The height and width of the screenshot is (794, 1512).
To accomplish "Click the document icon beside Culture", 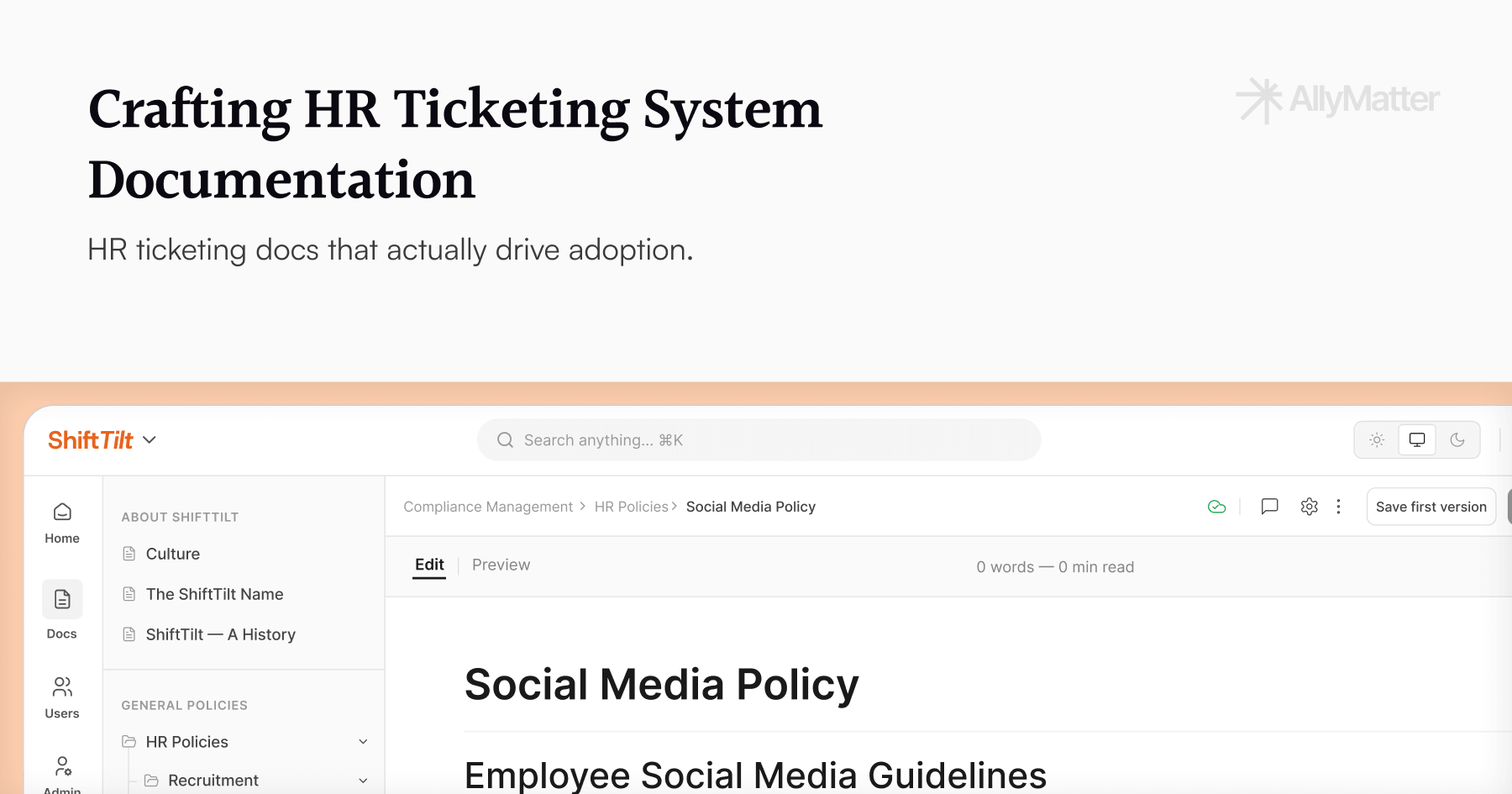I will click(x=129, y=554).
